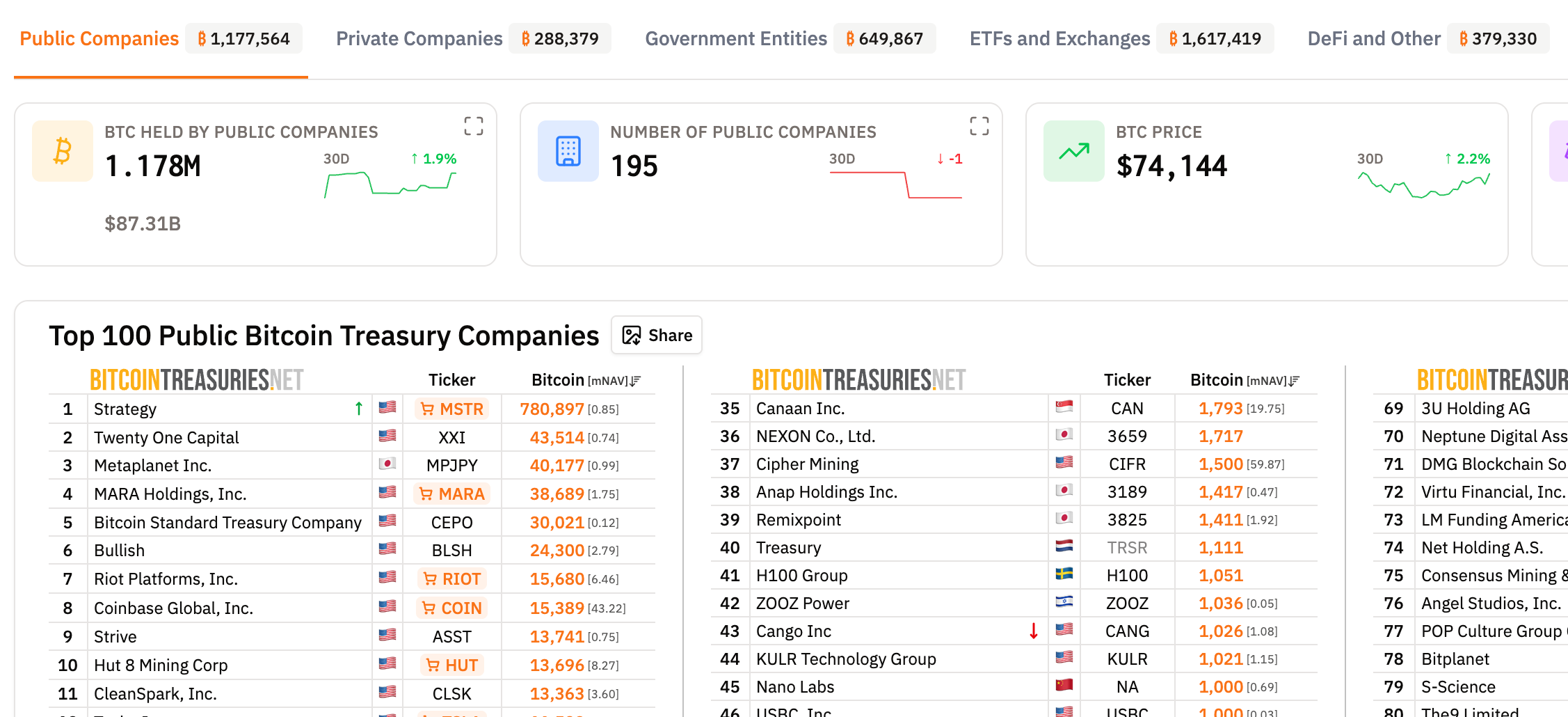Screen dimensions: 1568x717
Task: Open 3U Holding AG entry
Action: (x=1476, y=409)
